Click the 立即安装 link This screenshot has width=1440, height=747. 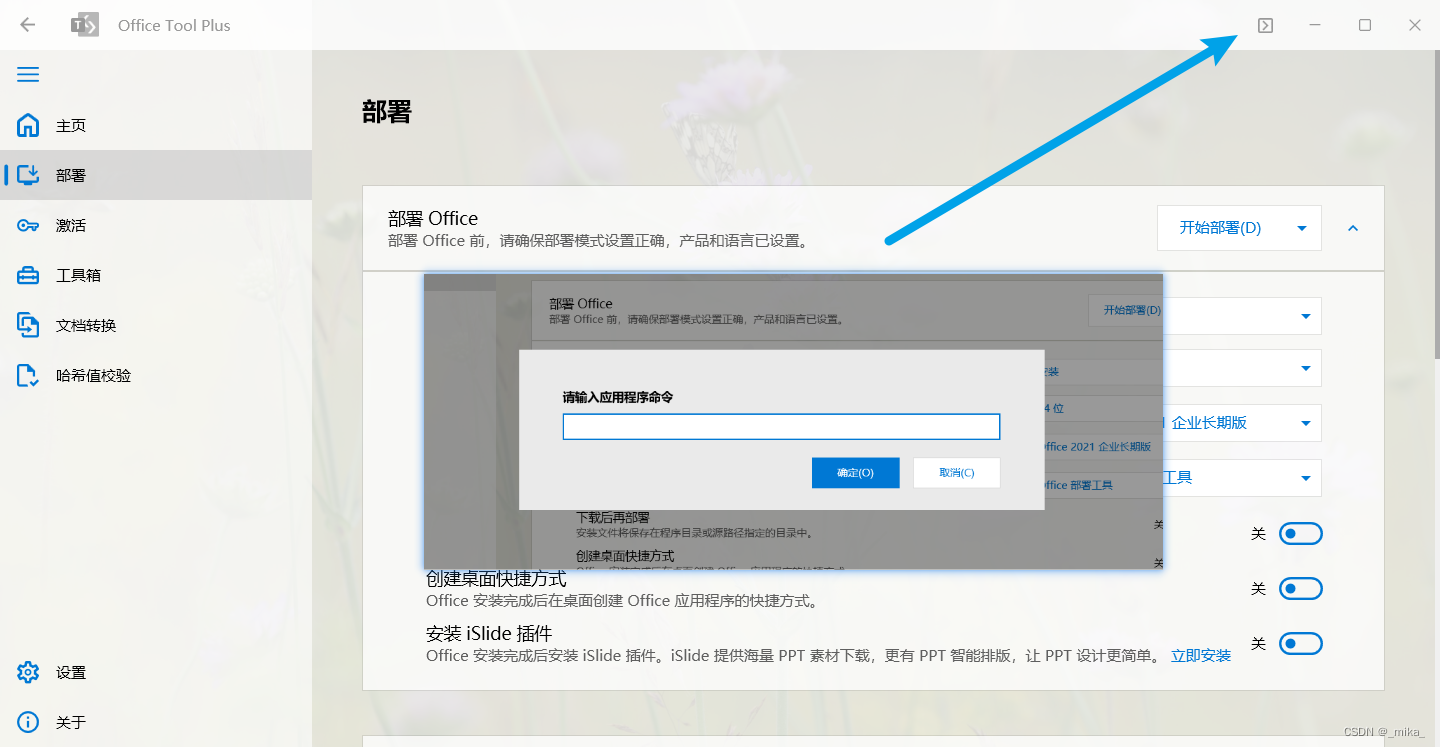tap(1201, 656)
